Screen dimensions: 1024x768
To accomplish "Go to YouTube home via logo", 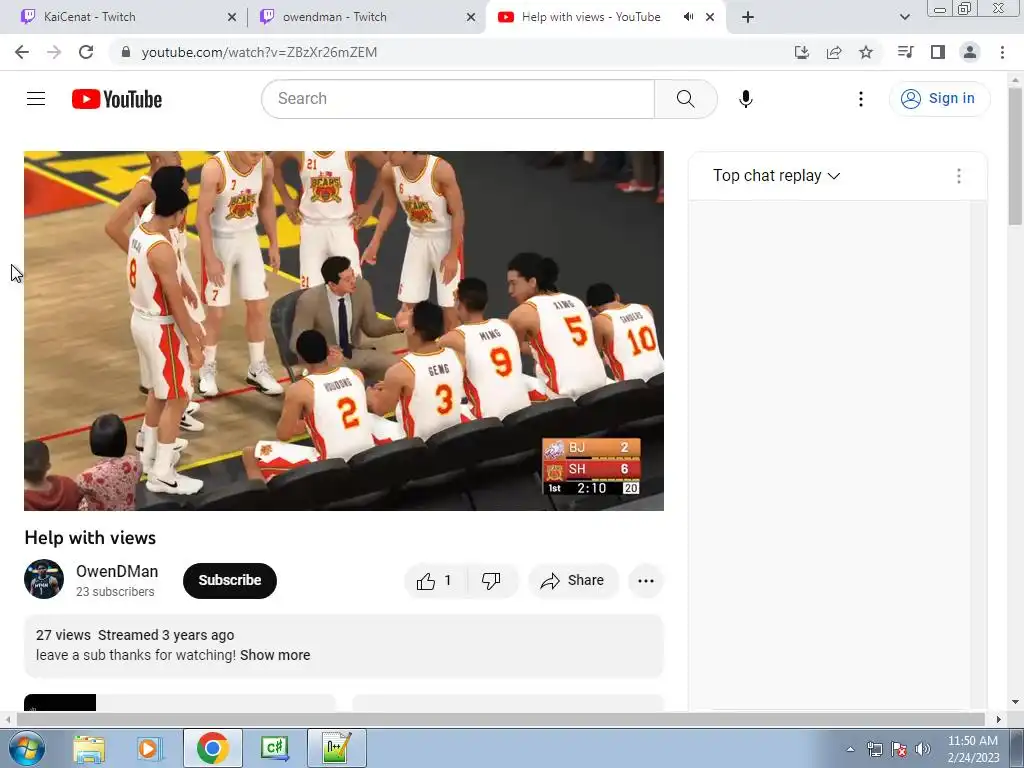I will 117,99.
